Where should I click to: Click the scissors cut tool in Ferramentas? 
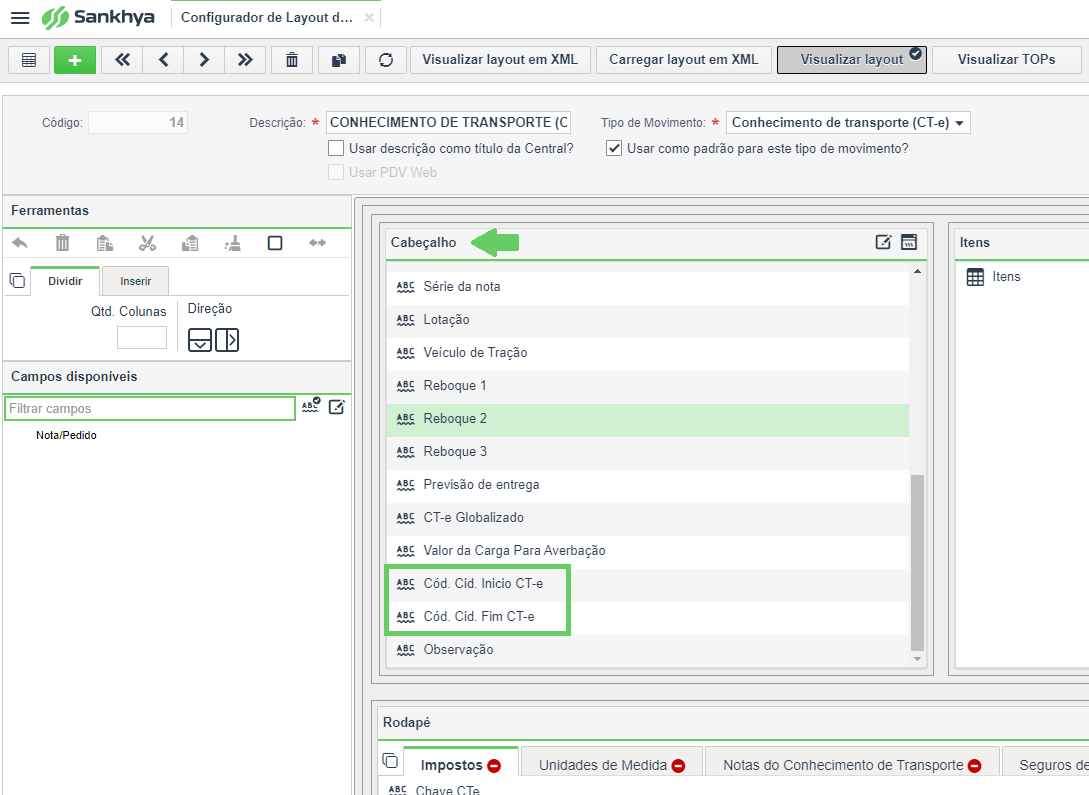click(147, 243)
